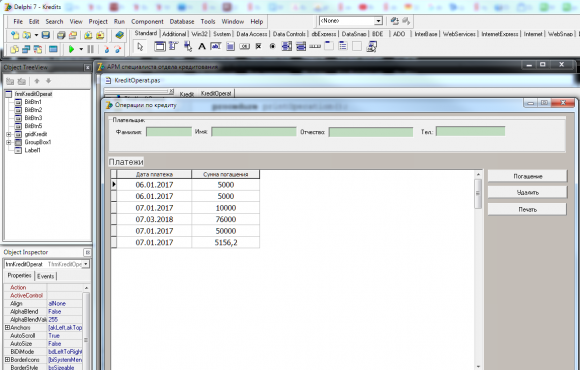Expand the Anchors property
This screenshot has width=580, height=370.
(7, 327)
